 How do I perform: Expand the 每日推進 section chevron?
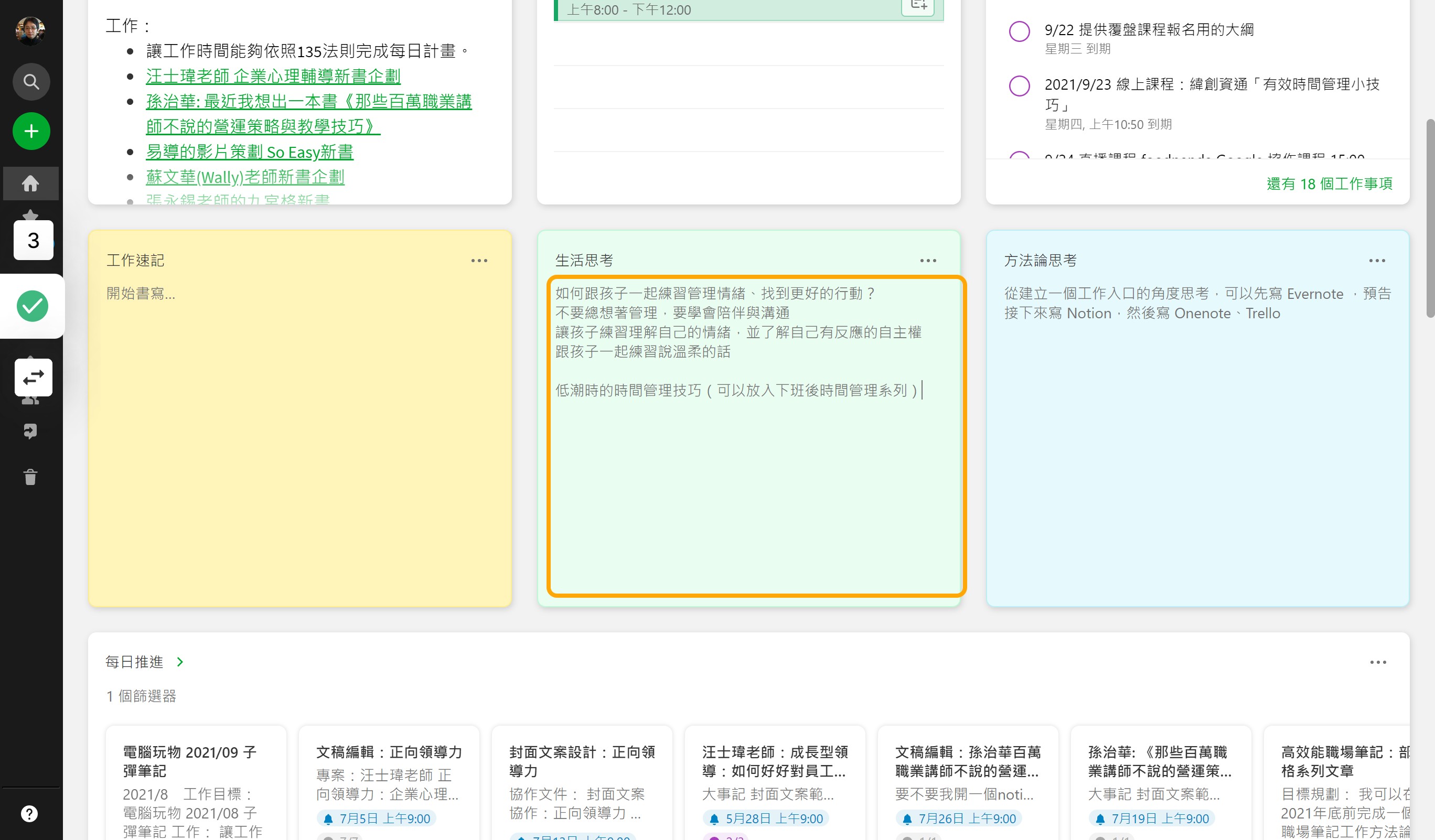click(x=180, y=662)
